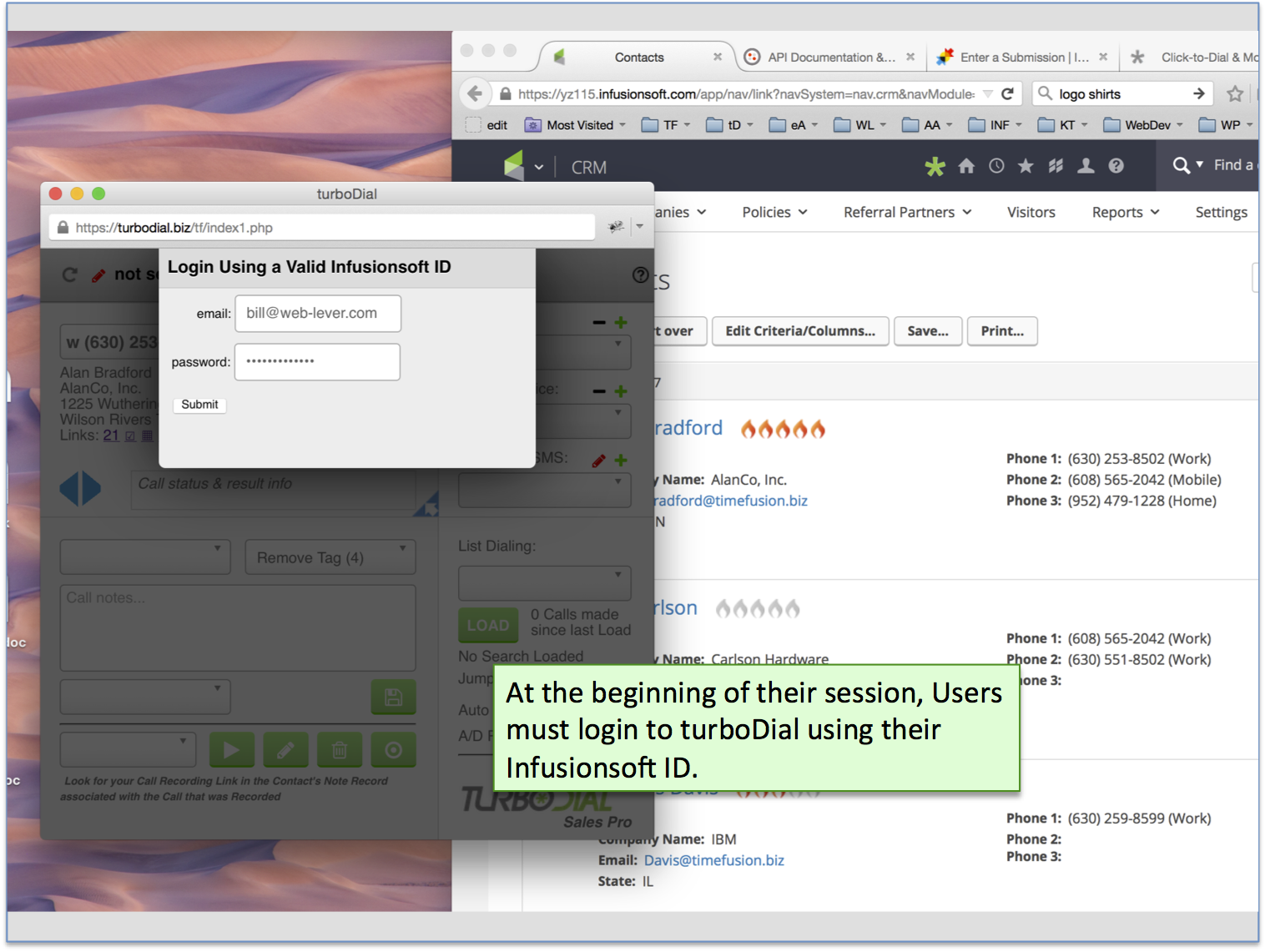The height and width of the screenshot is (952, 1265).
Task: Switch to API Documentation tab
Action: 831,57
